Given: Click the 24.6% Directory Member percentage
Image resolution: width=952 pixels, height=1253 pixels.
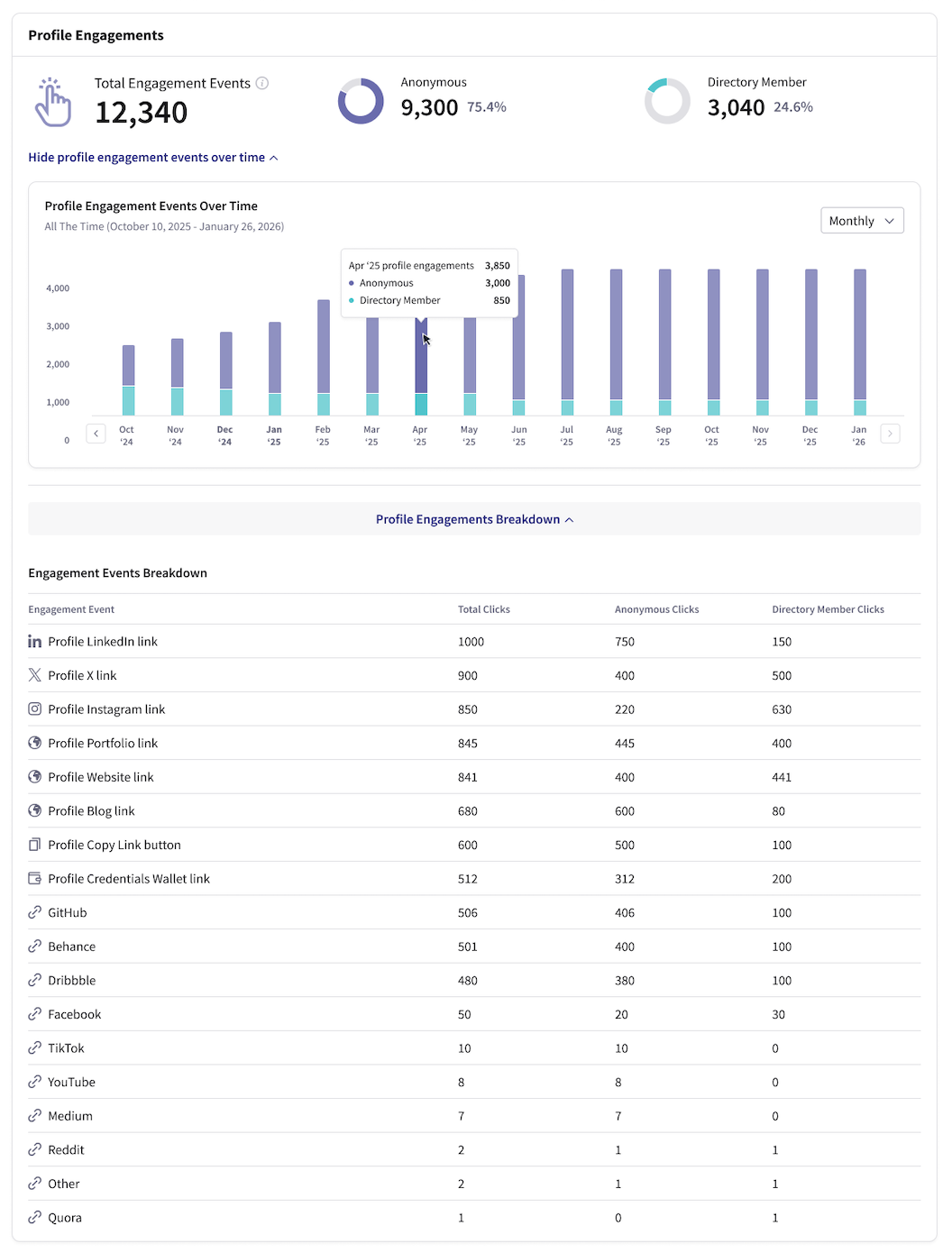Looking at the screenshot, I should [793, 107].
